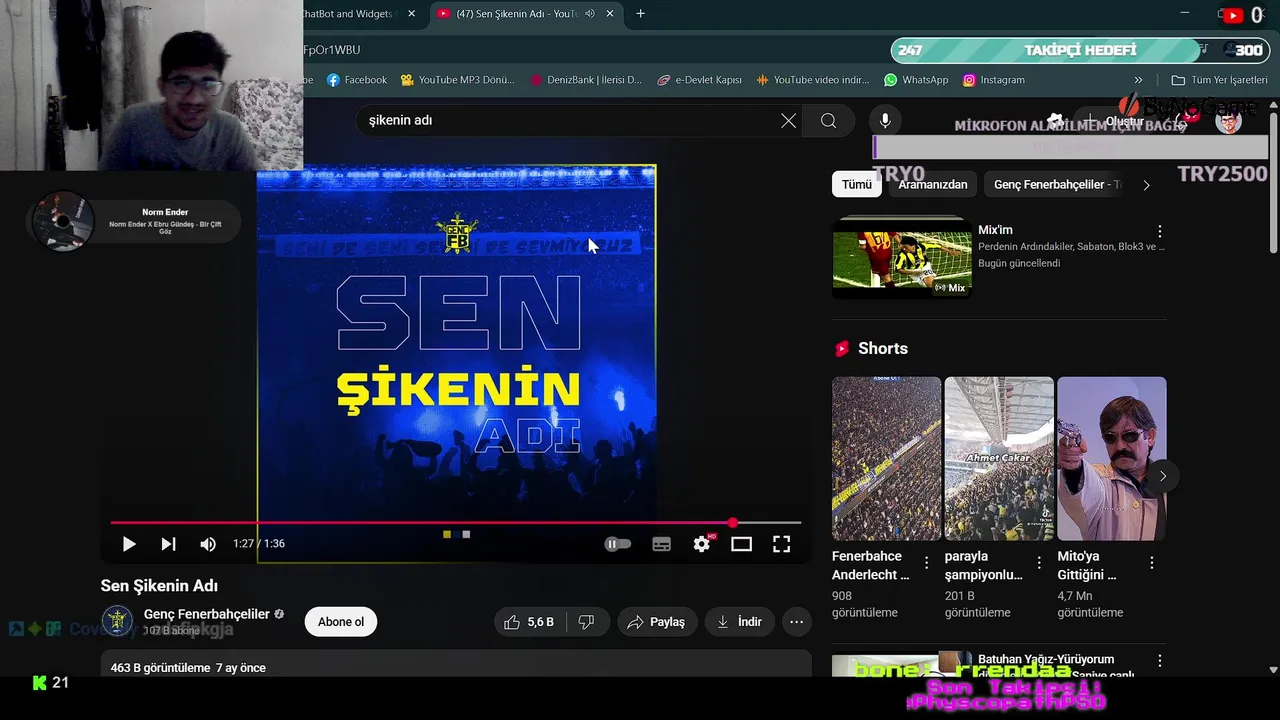Click the Shorts section heading
Image resolution: width=1280 pixels, height=720 pixels.
click(883, 348)
